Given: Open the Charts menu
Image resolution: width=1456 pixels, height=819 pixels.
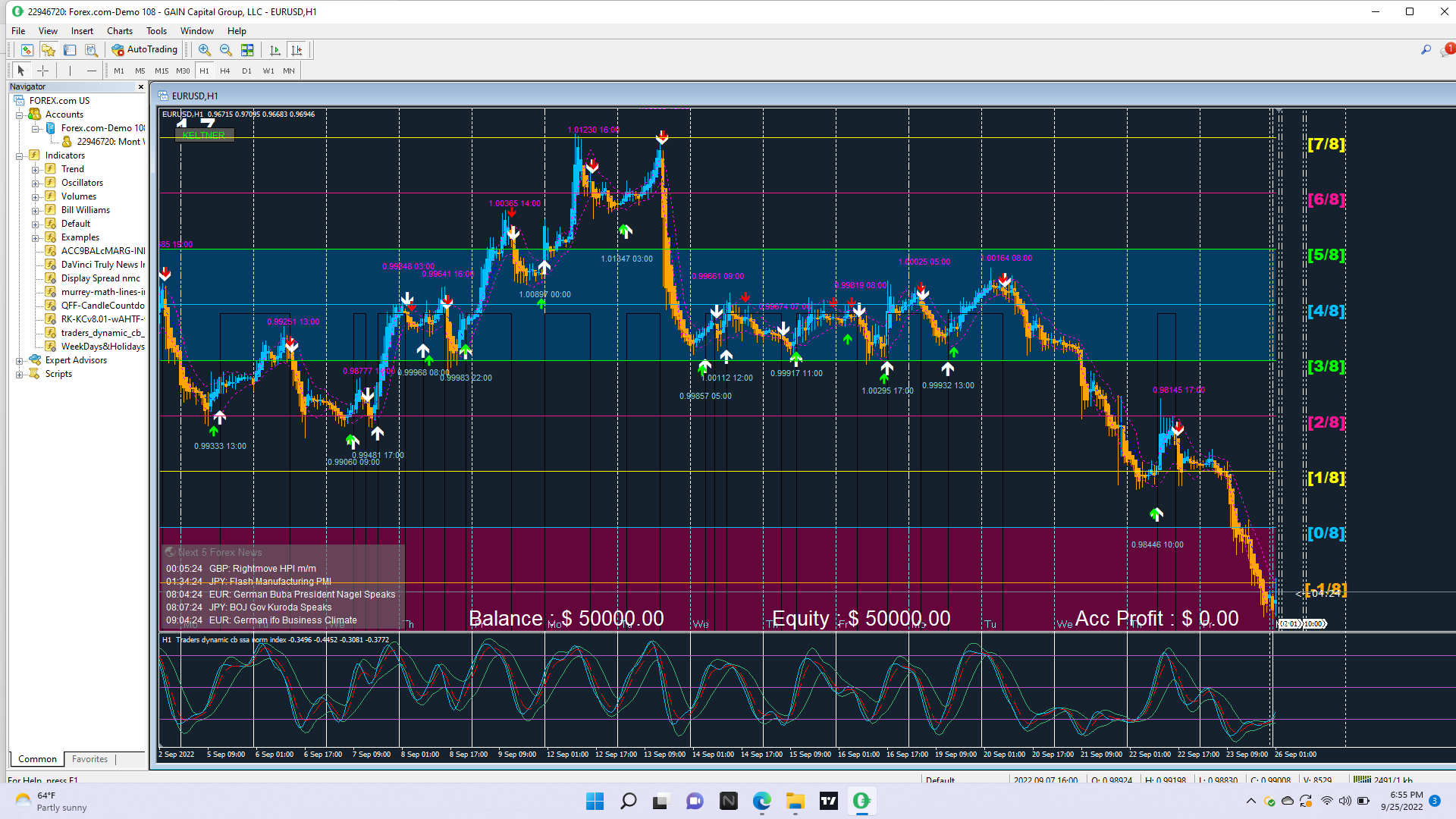Looking at the screenshot, I should point(119,31).
